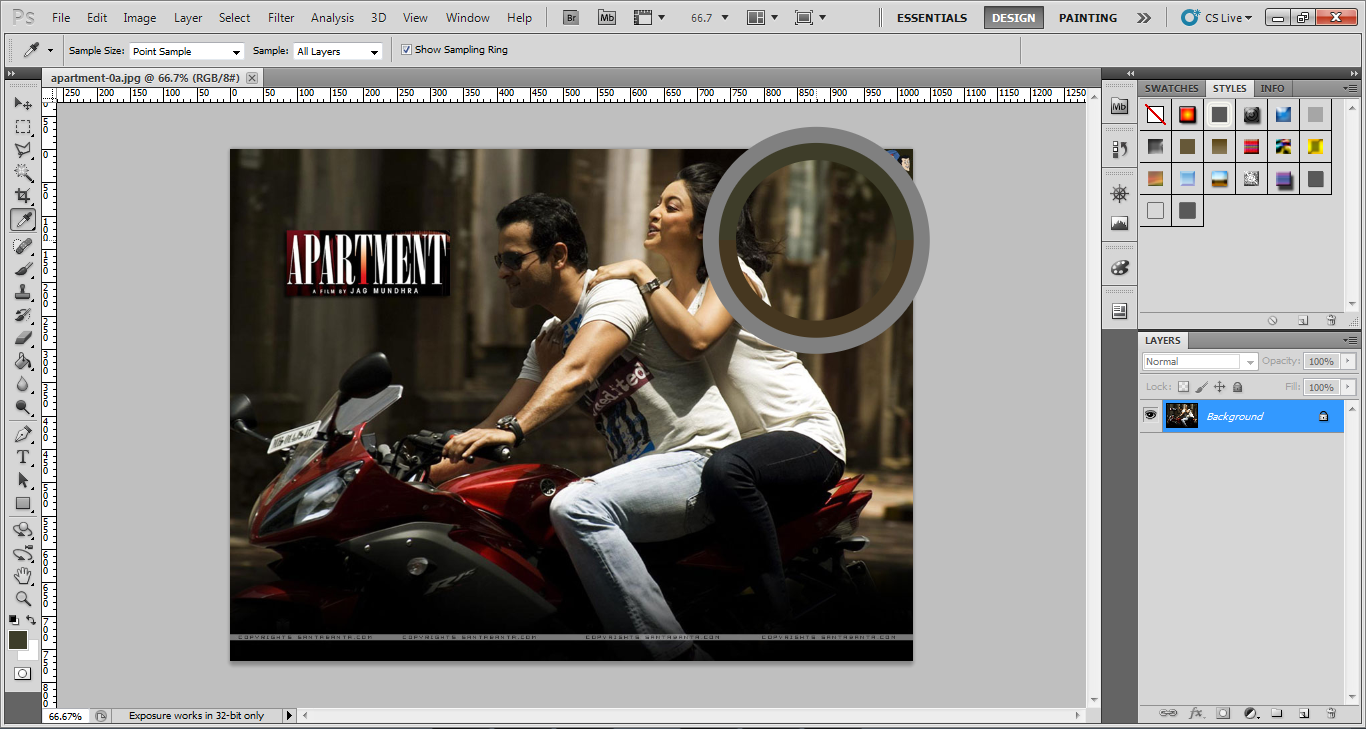Select the History Brush tool
Screen dimensions: 1366x729
pos(22,315)
